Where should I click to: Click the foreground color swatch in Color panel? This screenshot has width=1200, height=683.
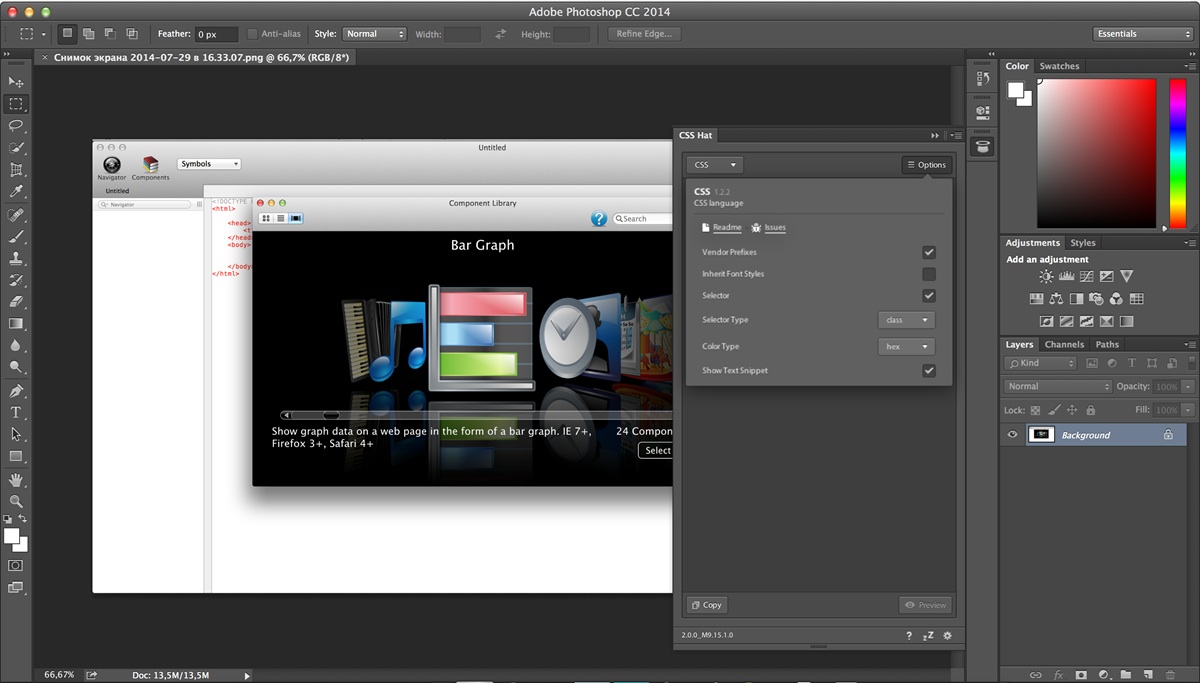1015,90
